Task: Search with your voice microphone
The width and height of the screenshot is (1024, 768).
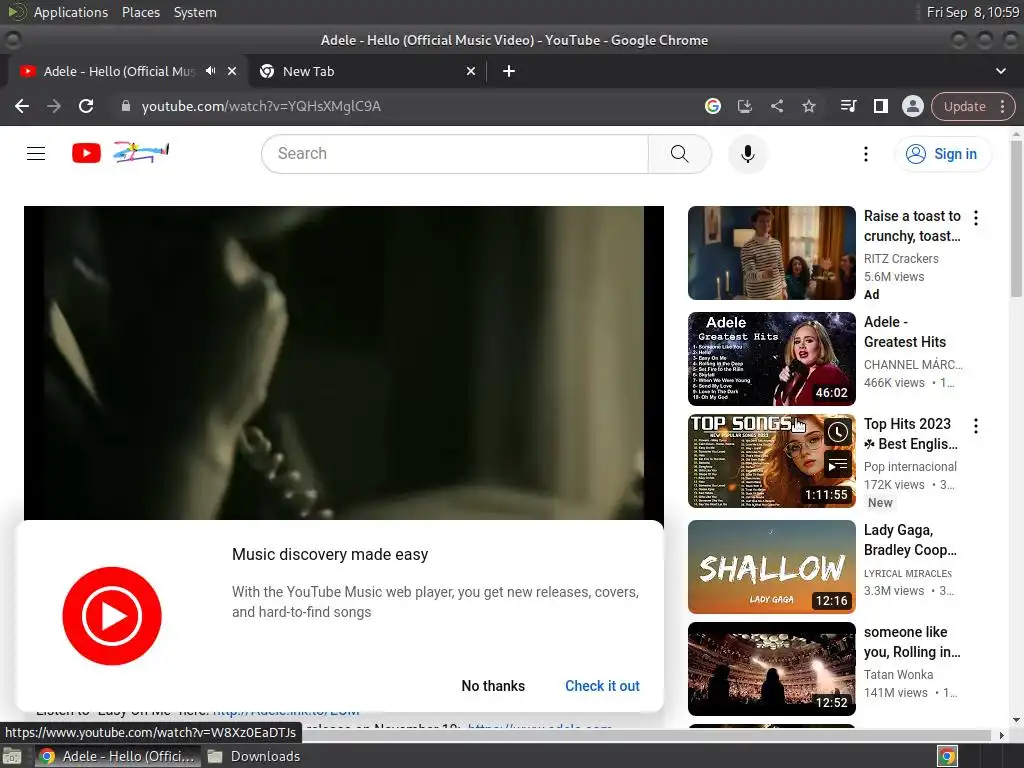Action: 748,153
